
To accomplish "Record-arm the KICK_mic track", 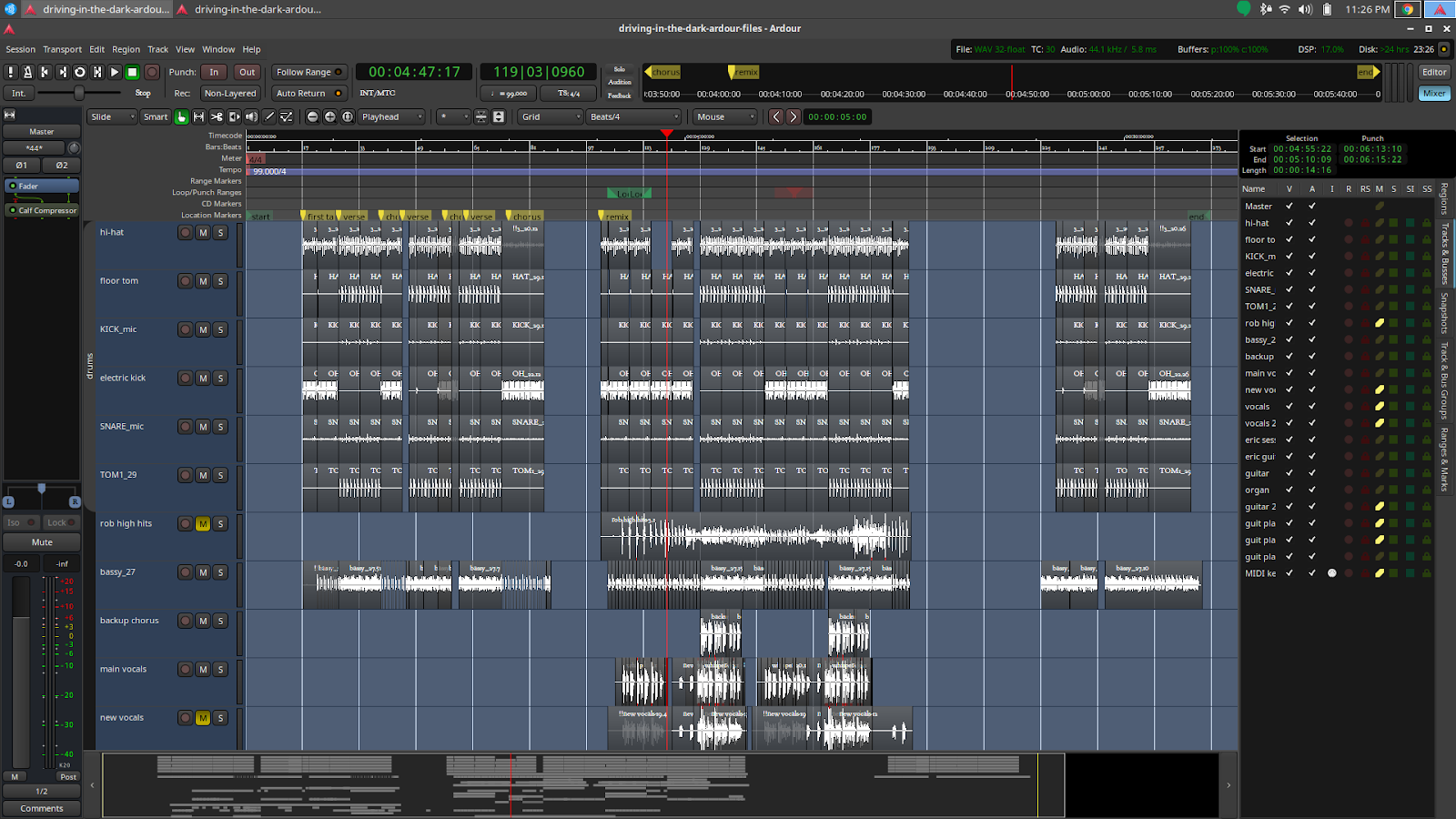I will [x=186, y=329].
